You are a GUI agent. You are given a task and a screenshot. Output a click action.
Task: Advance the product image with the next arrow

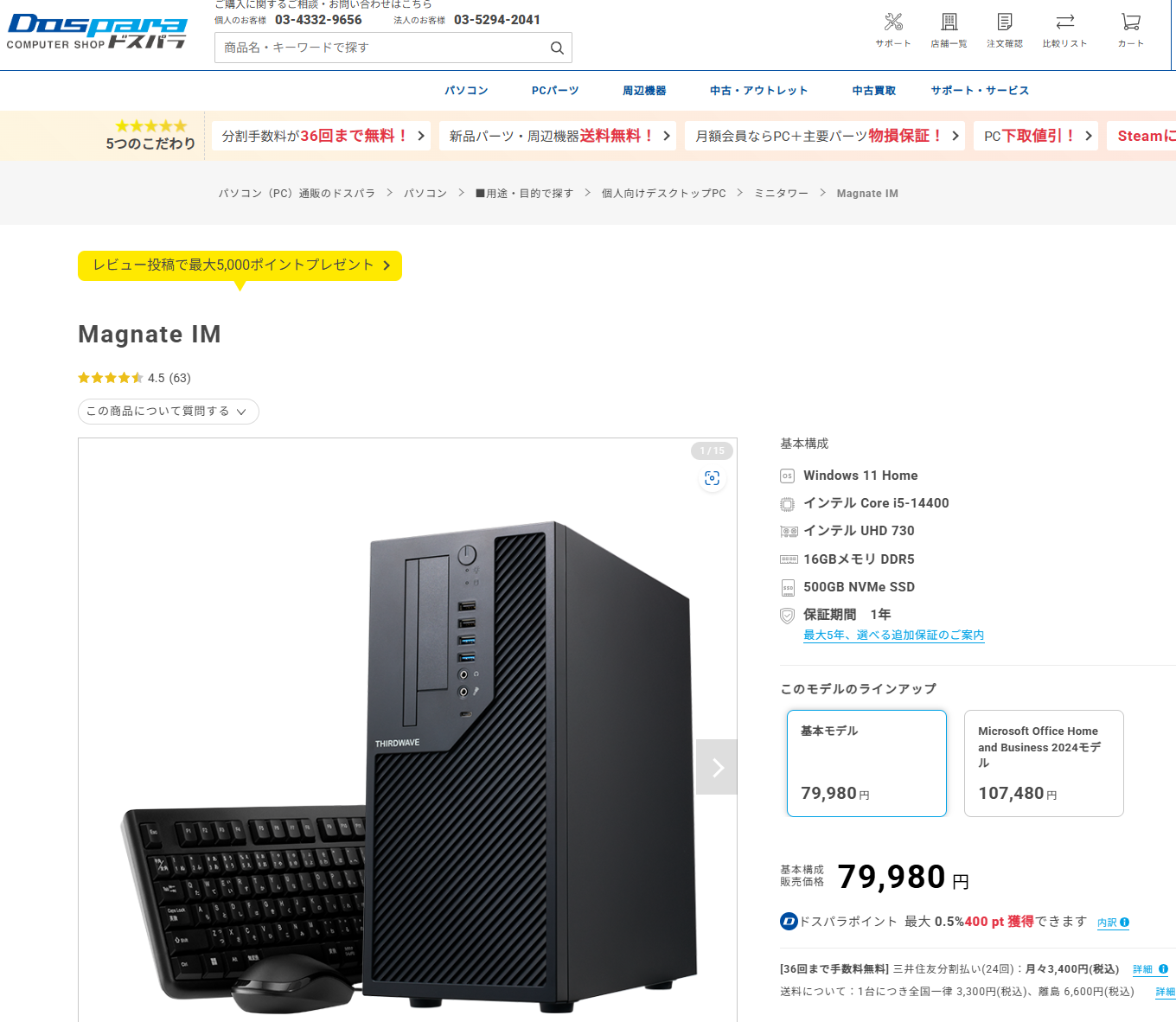717,767
